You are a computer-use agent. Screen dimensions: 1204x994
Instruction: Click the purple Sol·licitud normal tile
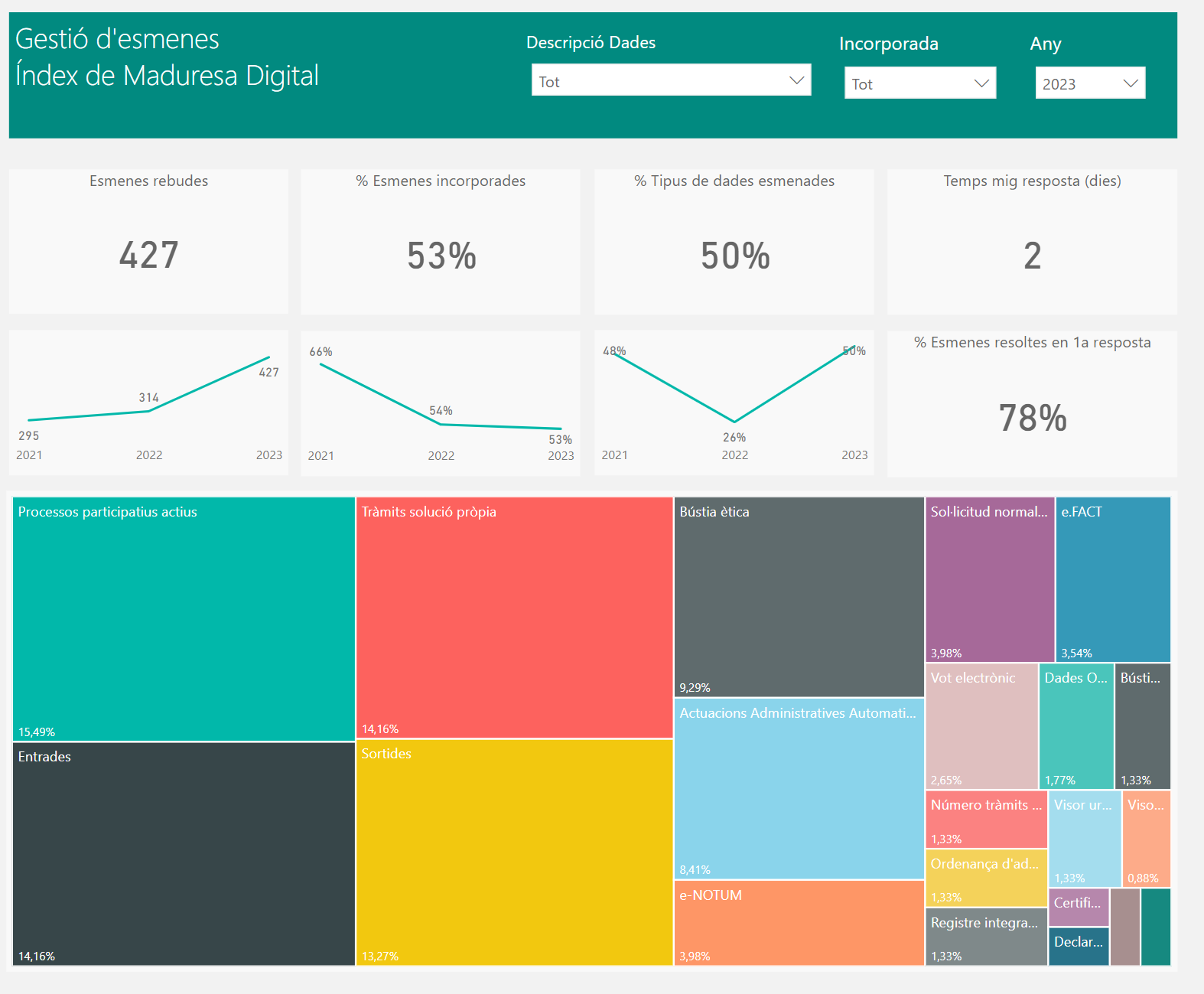click(989, 579)
